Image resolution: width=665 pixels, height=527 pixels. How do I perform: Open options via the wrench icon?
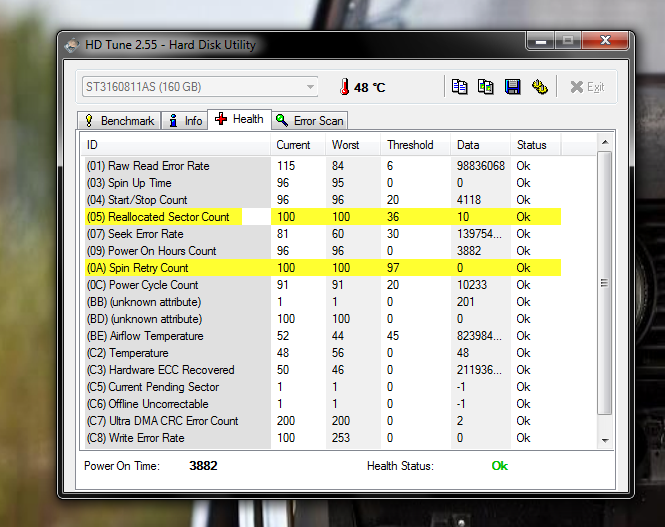[x=539, y=86]
